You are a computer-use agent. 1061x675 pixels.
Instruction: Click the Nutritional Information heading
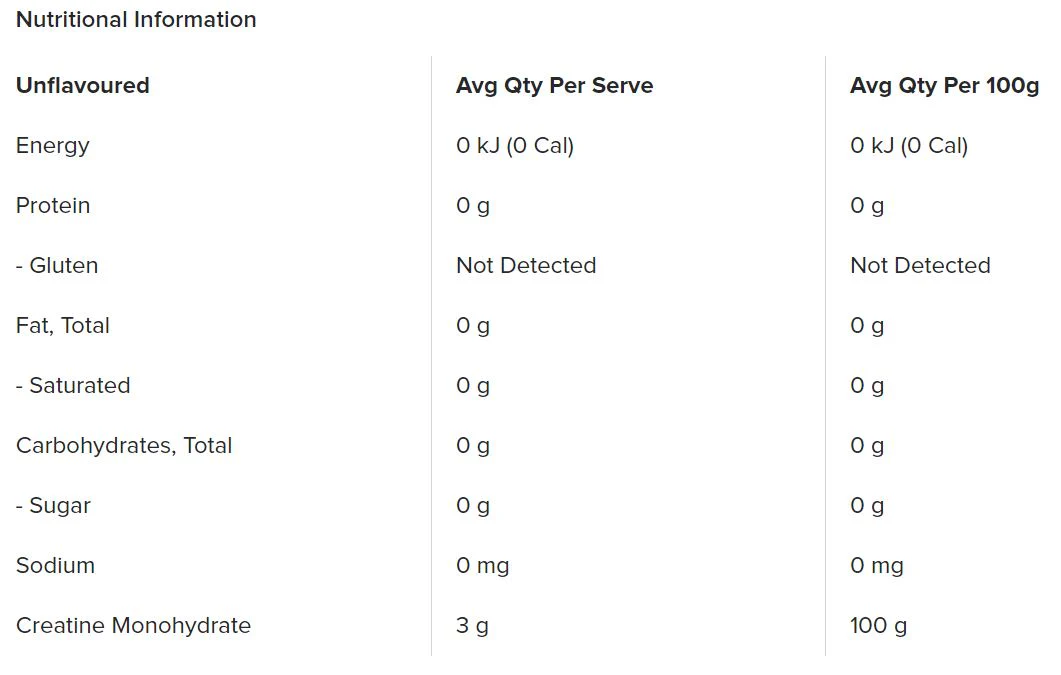[136, 20]
